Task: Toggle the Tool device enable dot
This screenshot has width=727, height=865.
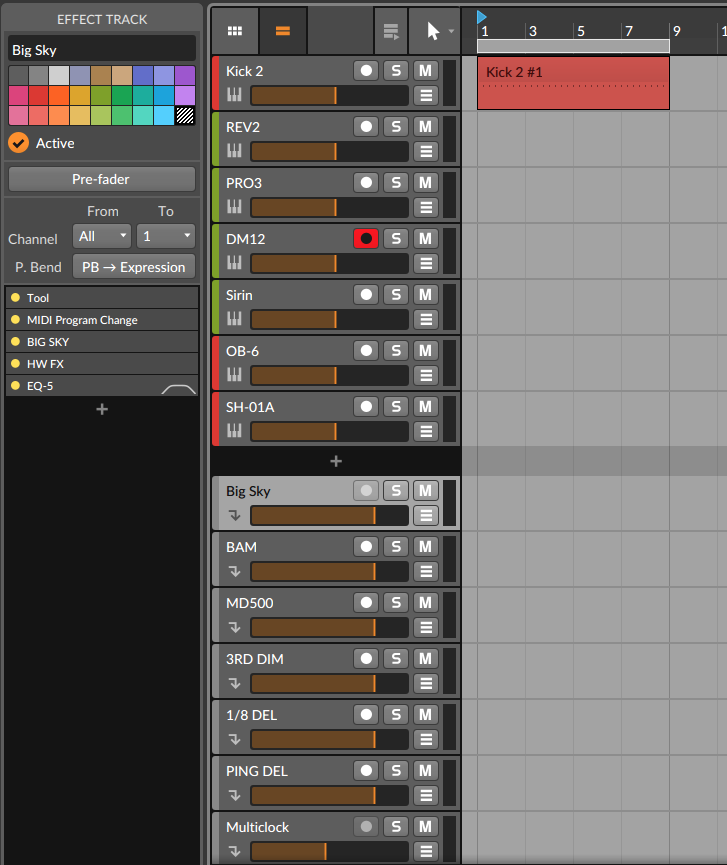Action: (x=15, y=297)
